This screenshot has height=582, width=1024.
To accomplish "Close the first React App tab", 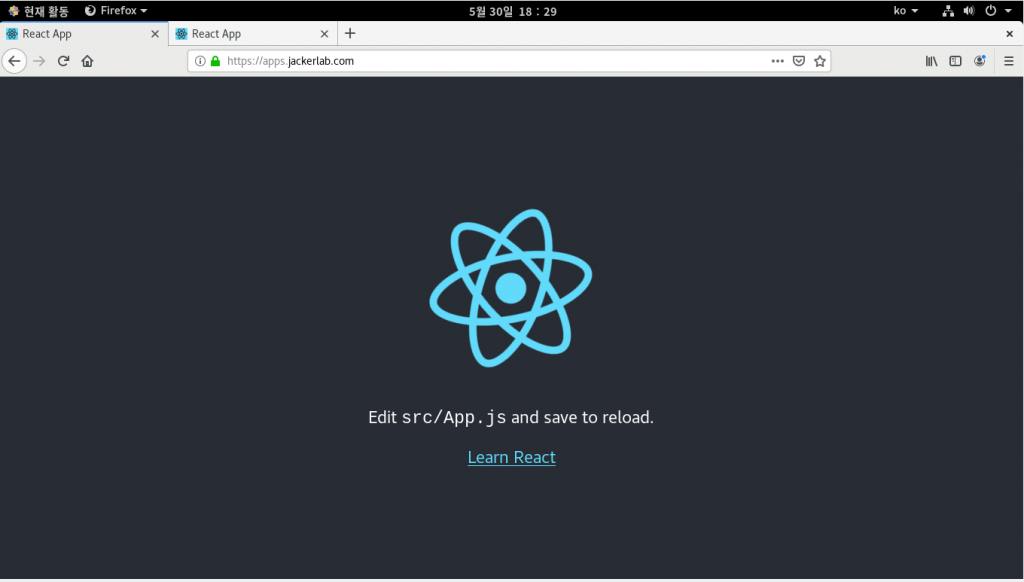I will click(x=155, y=34).
